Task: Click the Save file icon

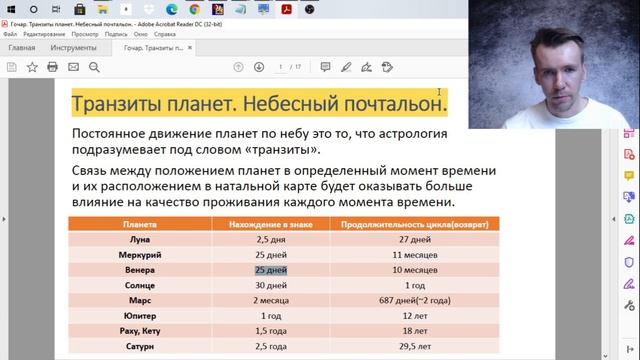Action: [x=12, y=67]
